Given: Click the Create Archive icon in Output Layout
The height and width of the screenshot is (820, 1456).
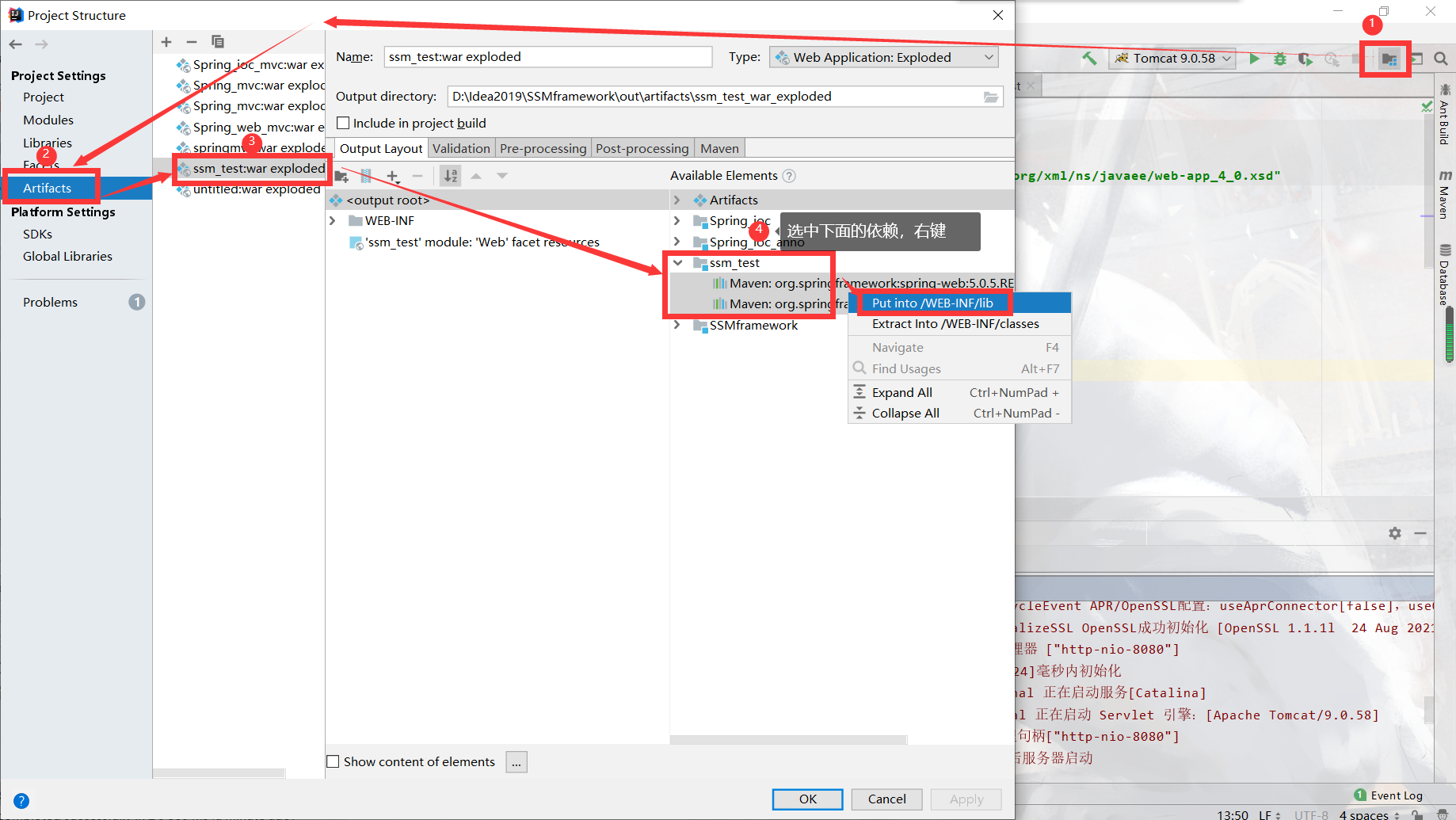Looking at the screenshot, I should tap(366, 176).
